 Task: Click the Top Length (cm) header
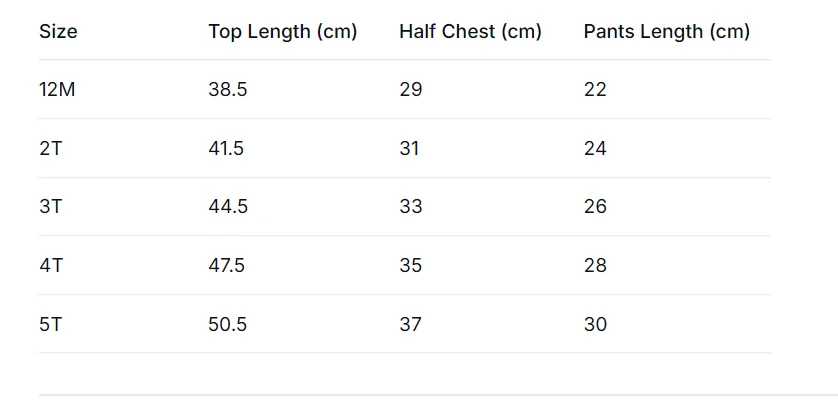(283, 32)
